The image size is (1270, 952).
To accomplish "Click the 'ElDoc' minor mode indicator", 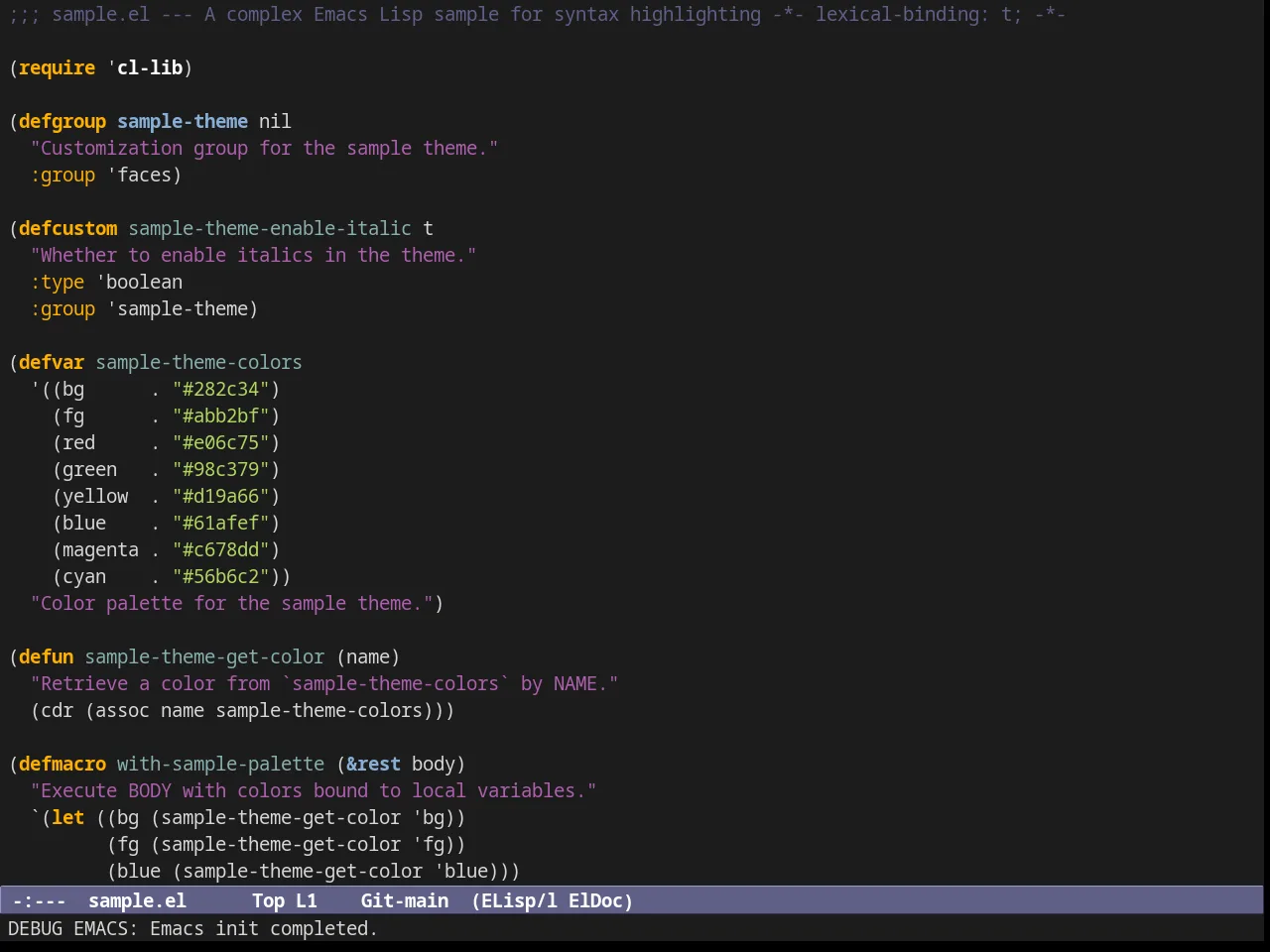I will point(595,900).
